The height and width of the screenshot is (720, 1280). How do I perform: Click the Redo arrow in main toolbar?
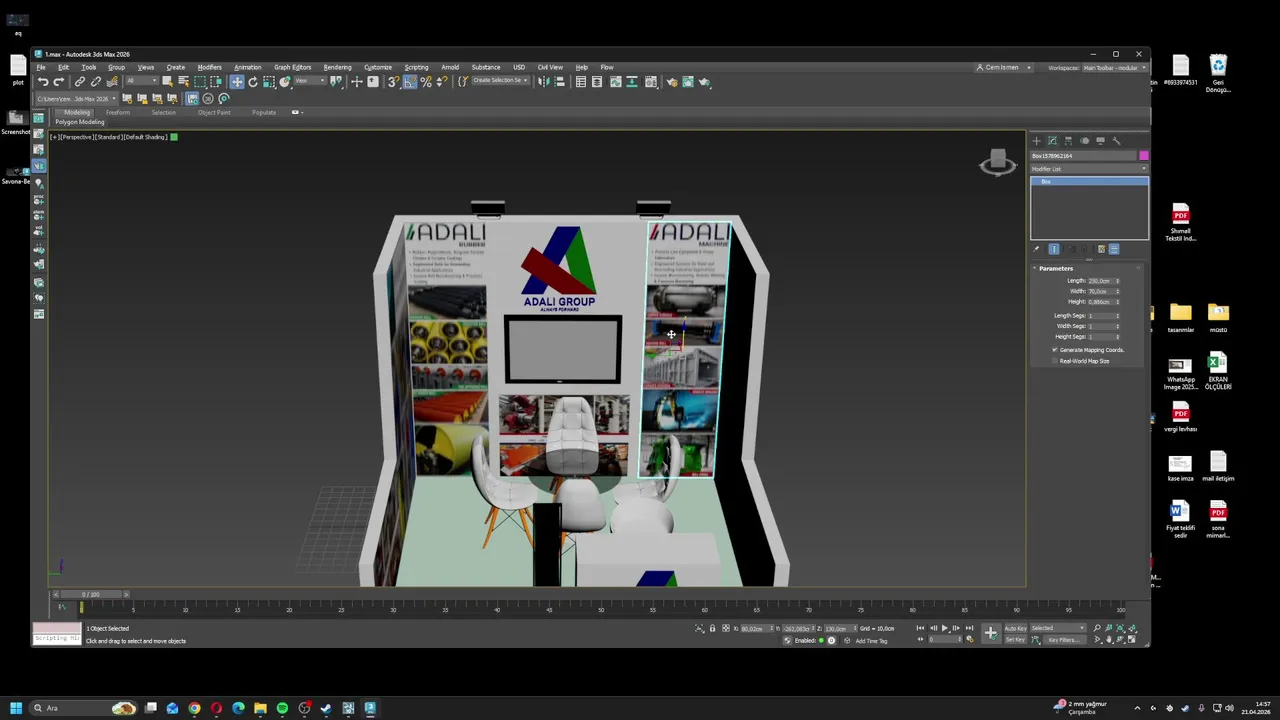click(58, 82)
